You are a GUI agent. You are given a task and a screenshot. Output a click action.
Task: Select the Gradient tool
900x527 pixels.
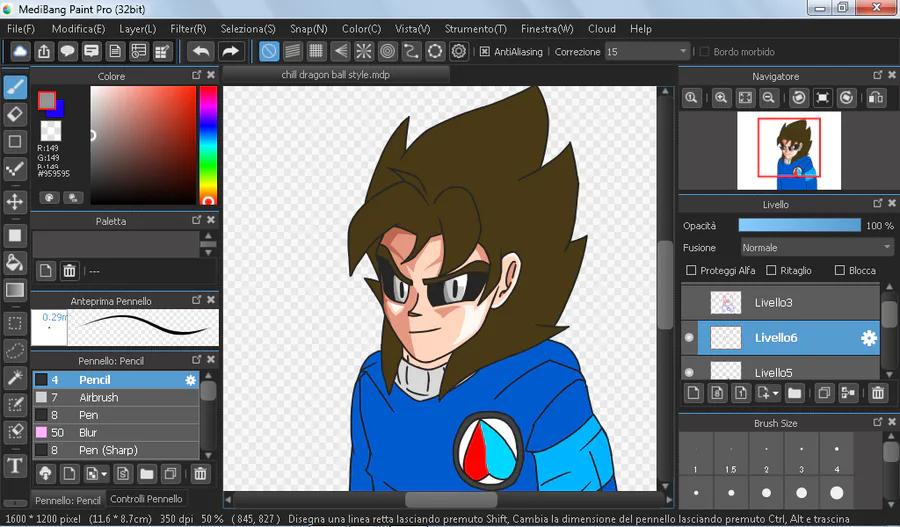[x=15, y=290]
